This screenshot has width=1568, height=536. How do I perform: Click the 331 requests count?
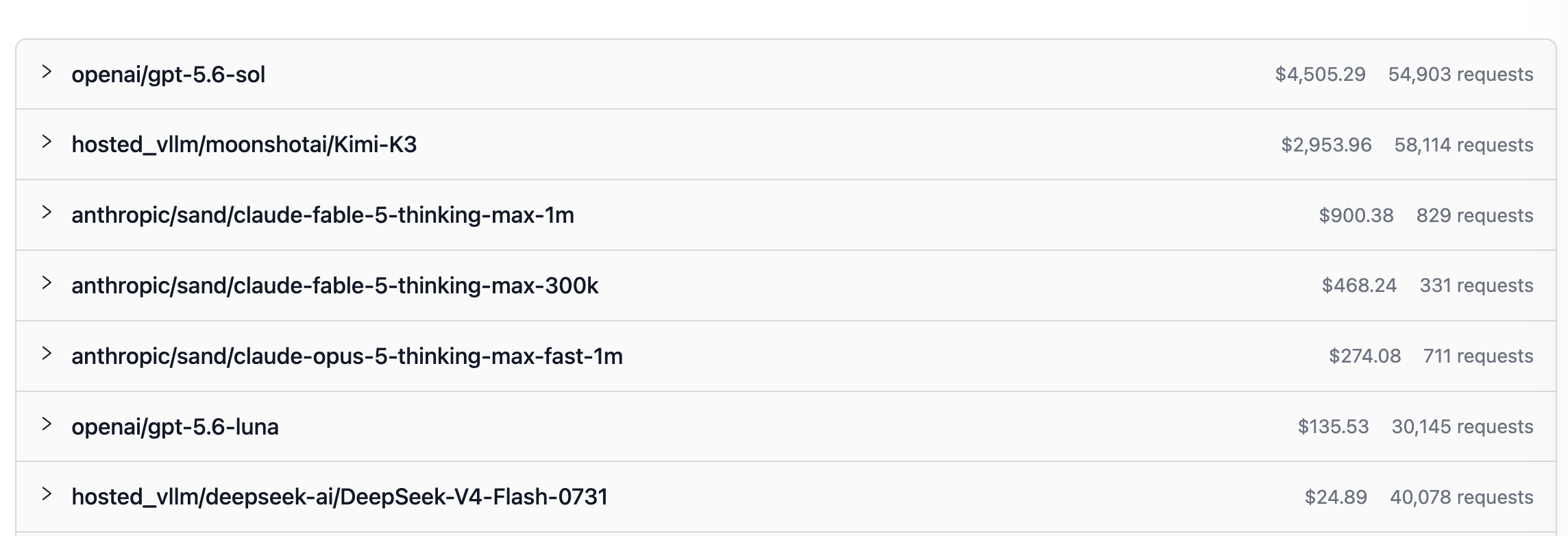pos(1476,285)
